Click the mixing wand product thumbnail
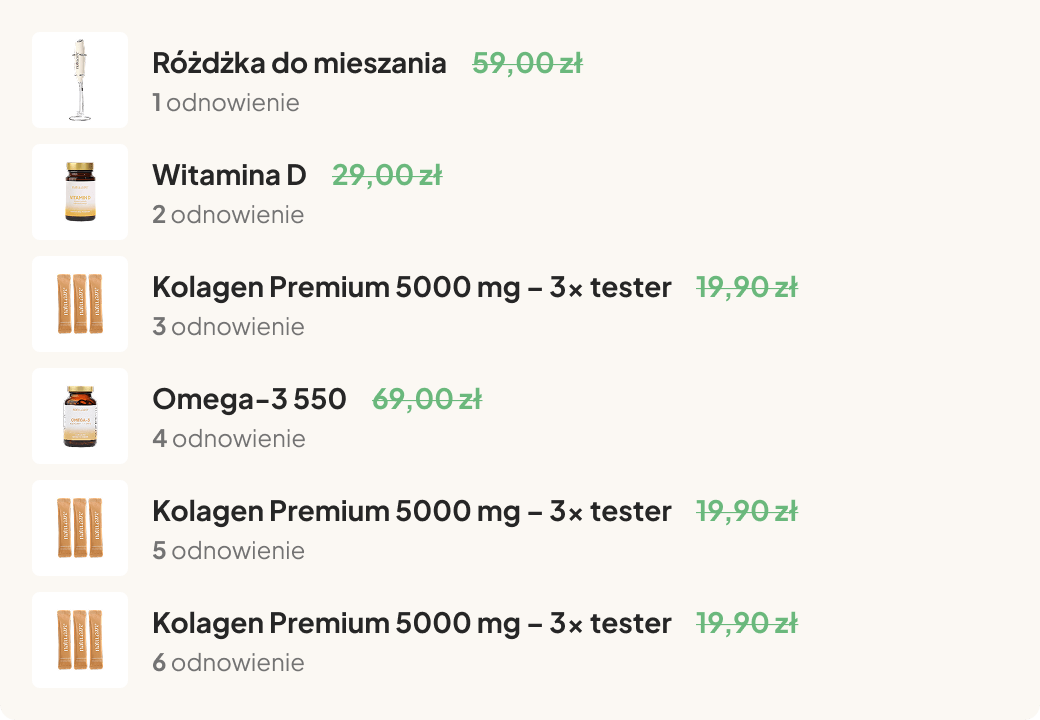1040x720 pixels. tap(80, 80)
